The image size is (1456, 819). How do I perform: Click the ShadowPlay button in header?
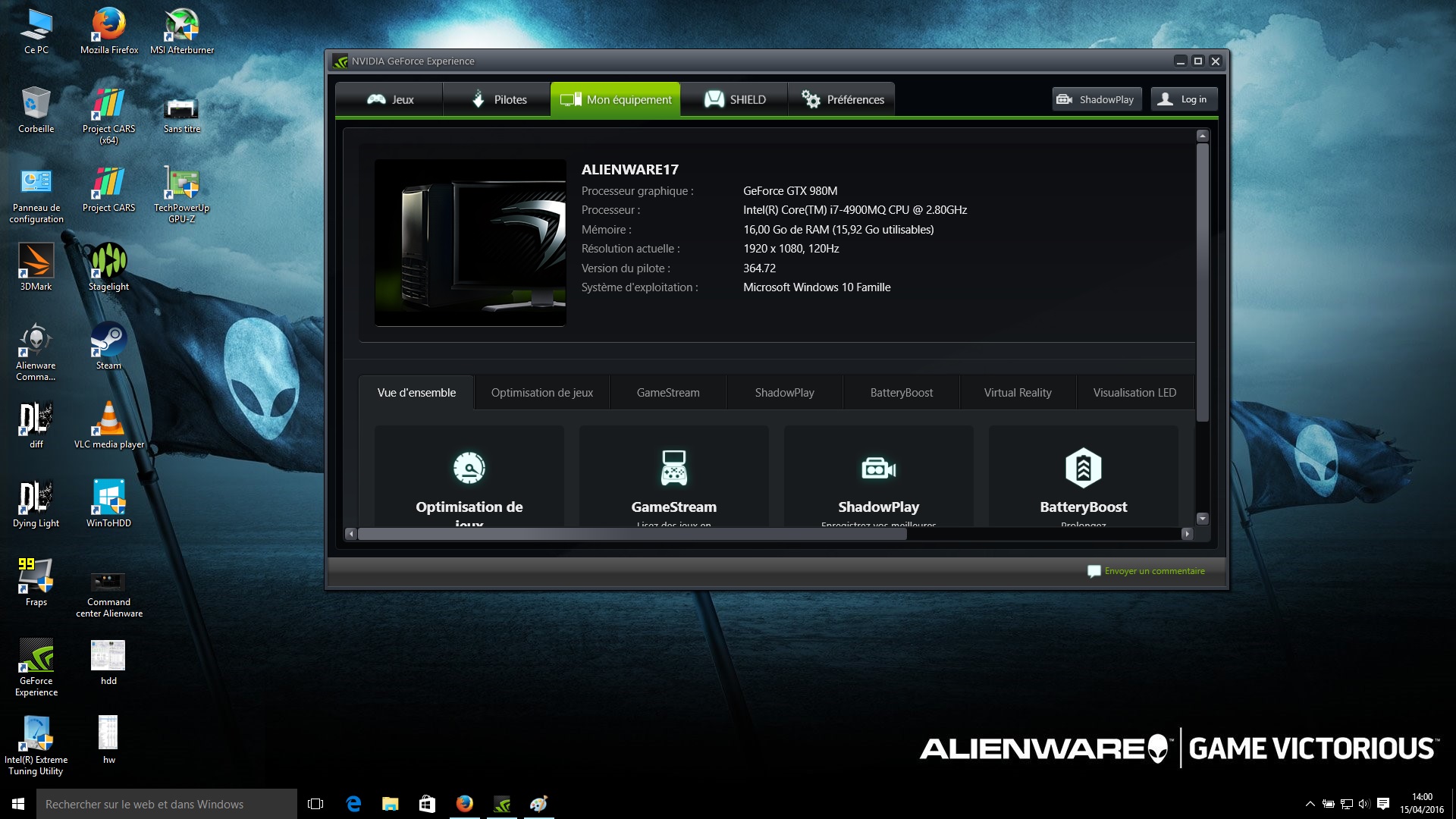[x=1097, y=99]
